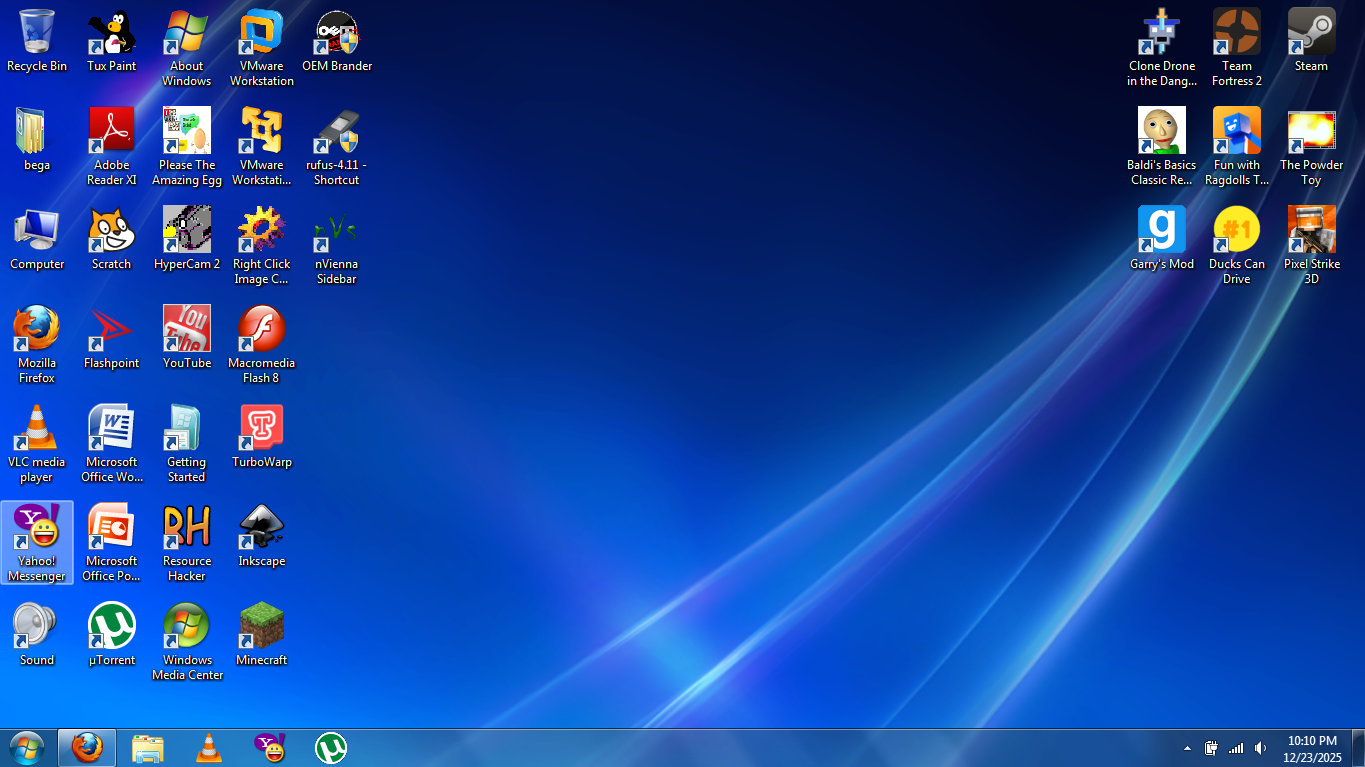
Task: Open the volume control in system tray
Action: (x=1260, y=748)
